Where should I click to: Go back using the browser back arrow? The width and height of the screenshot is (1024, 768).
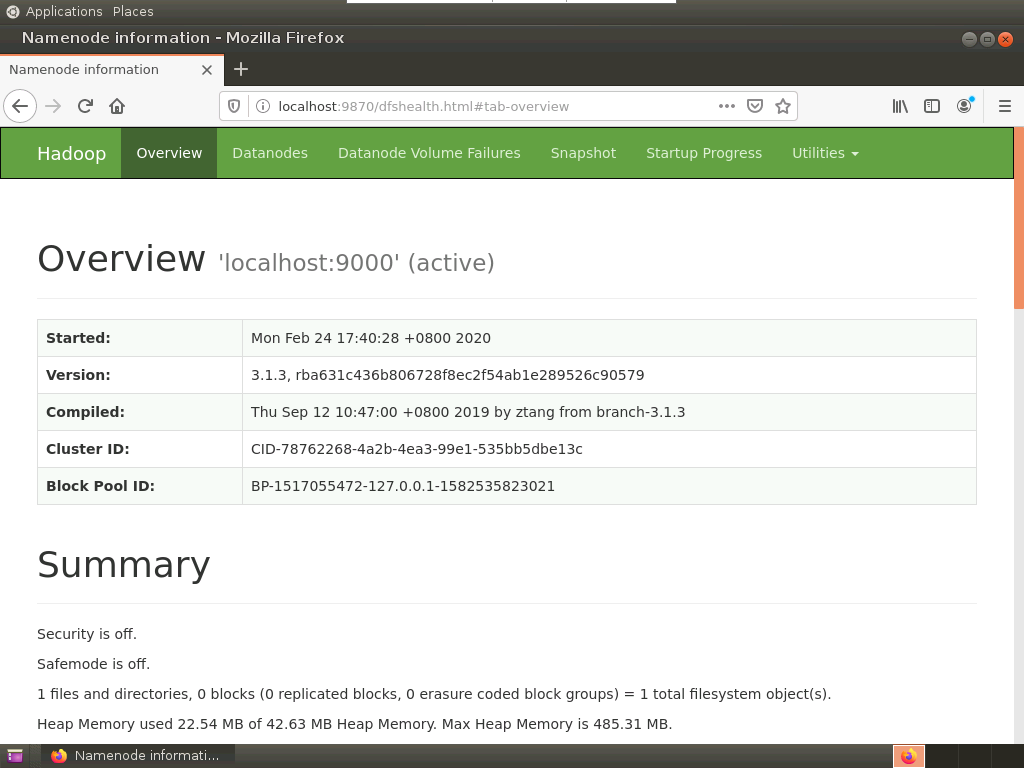[x=20, y=106]
